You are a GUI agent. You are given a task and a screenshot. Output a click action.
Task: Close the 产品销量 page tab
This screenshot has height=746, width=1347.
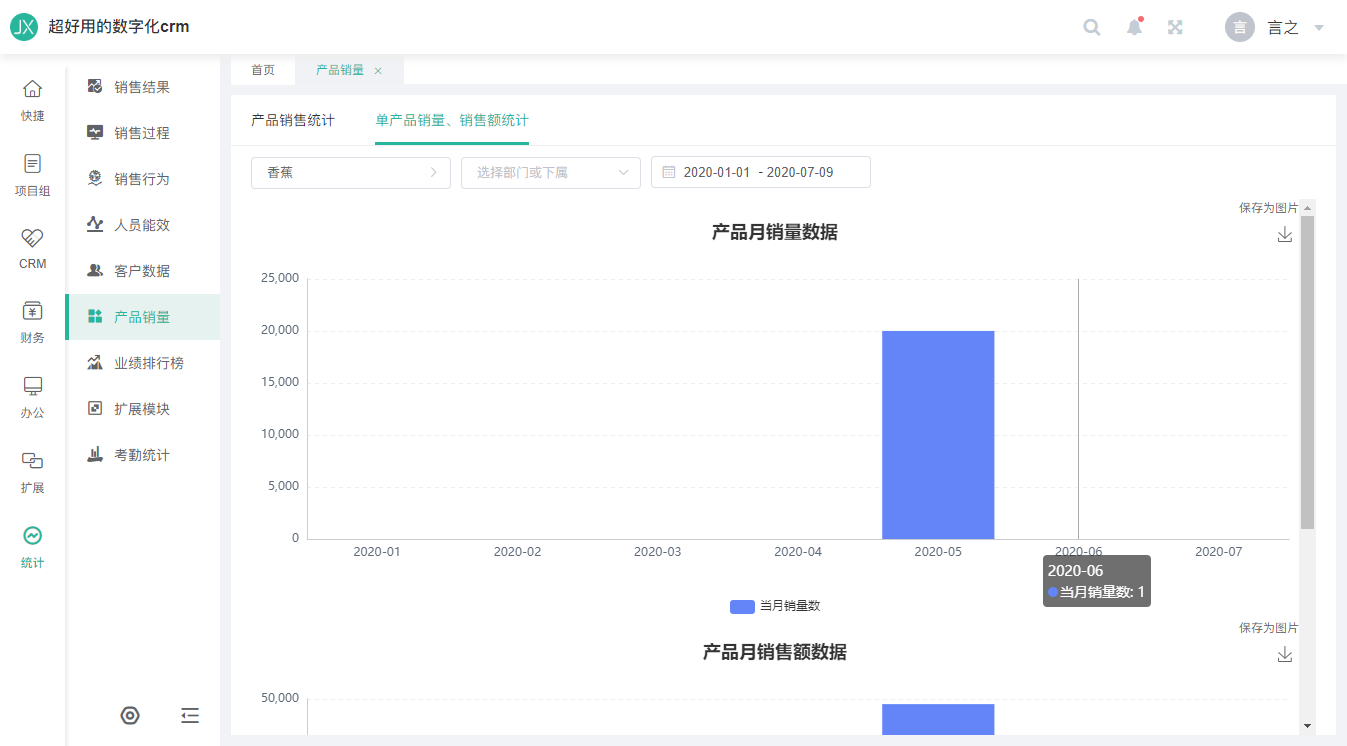click(378, 71)
